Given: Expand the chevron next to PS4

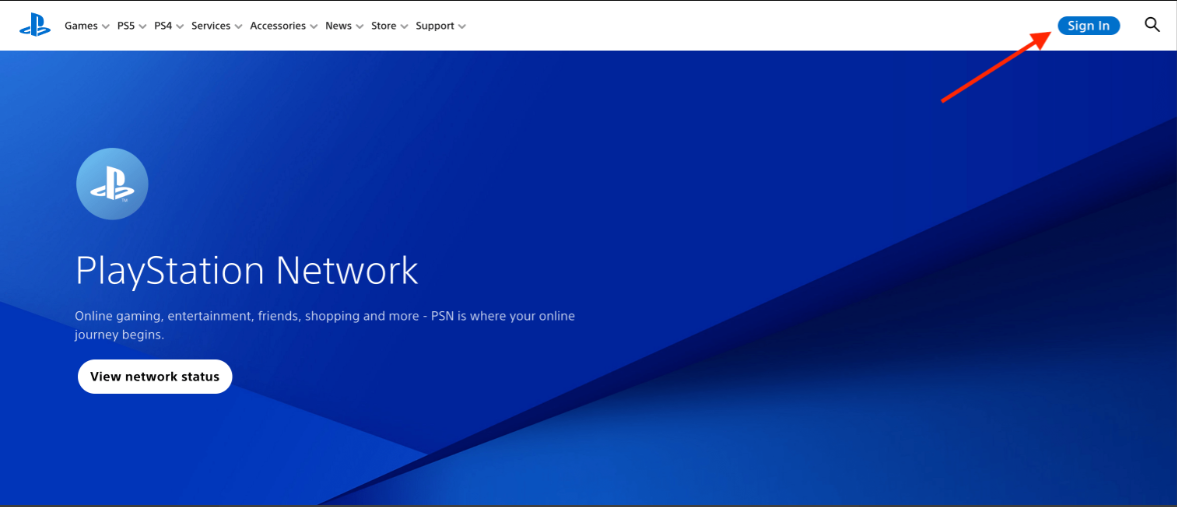Looking at the screenshot, I should click(179, 26).
